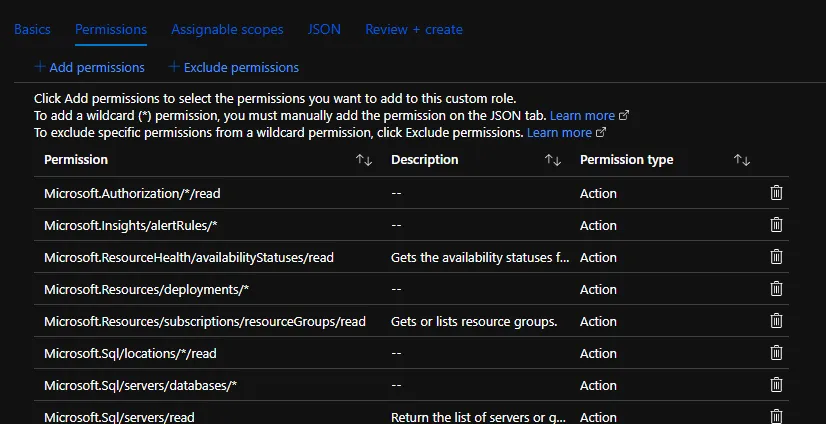Viewport: 826px width, 424px height.
Task: Remove the ResourceHealth availabilityStatuses/read permission
Action: click(x=776, y=257)
